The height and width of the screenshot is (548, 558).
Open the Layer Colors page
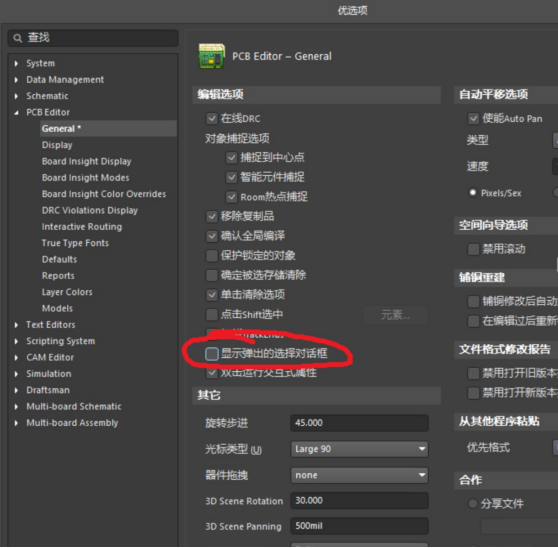point(67,292)
